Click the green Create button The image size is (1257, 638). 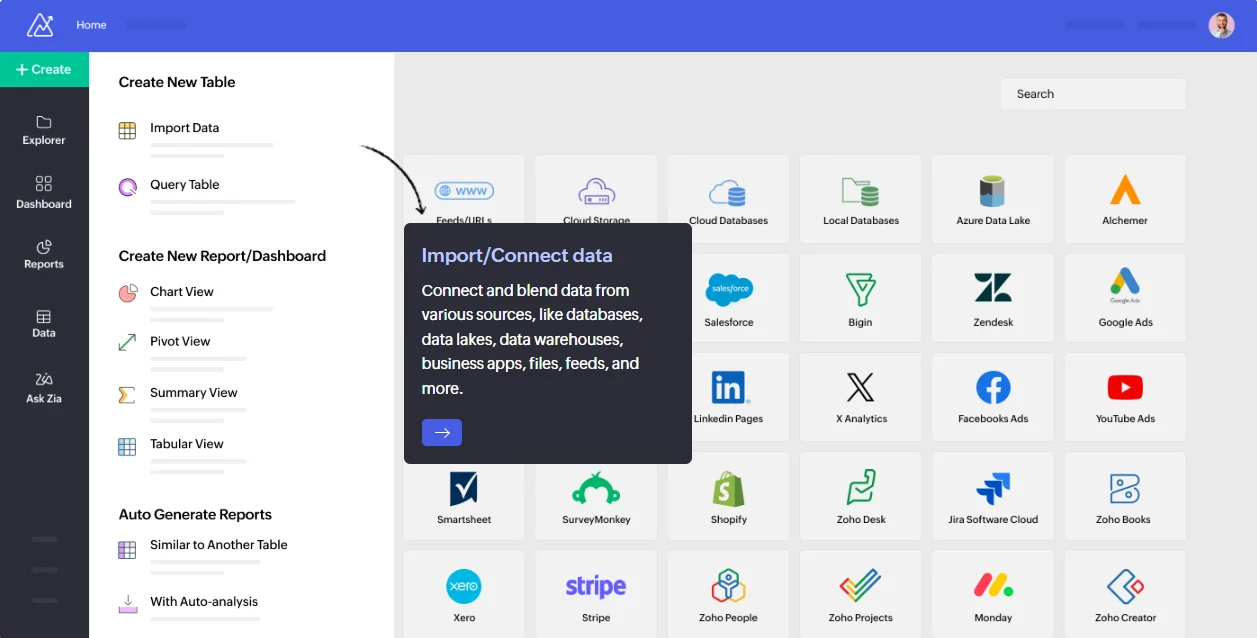(x=44, y=70)
